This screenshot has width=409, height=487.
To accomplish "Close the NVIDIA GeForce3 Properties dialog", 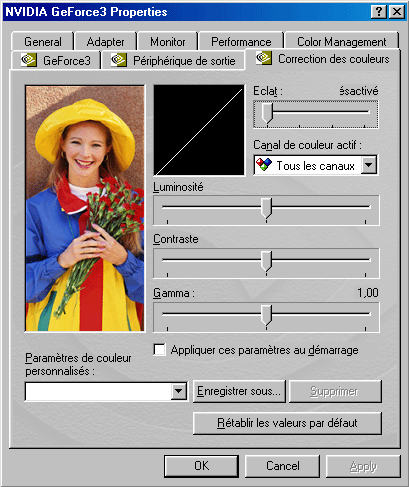I will click(x=397, y=12).
